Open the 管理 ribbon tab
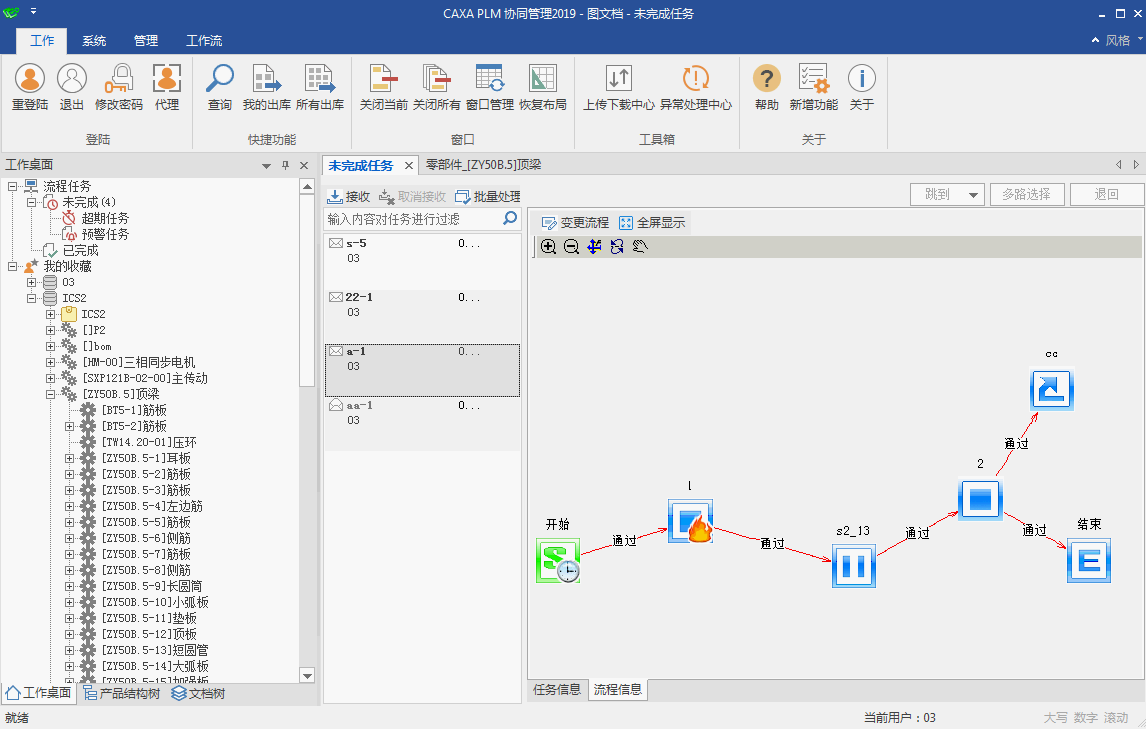This screenshot has height=729, width=1146. 146,41
